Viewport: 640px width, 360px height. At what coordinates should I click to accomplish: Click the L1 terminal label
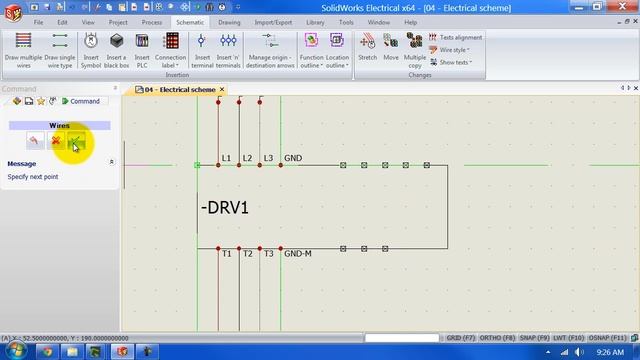click(x=226, y=158)
